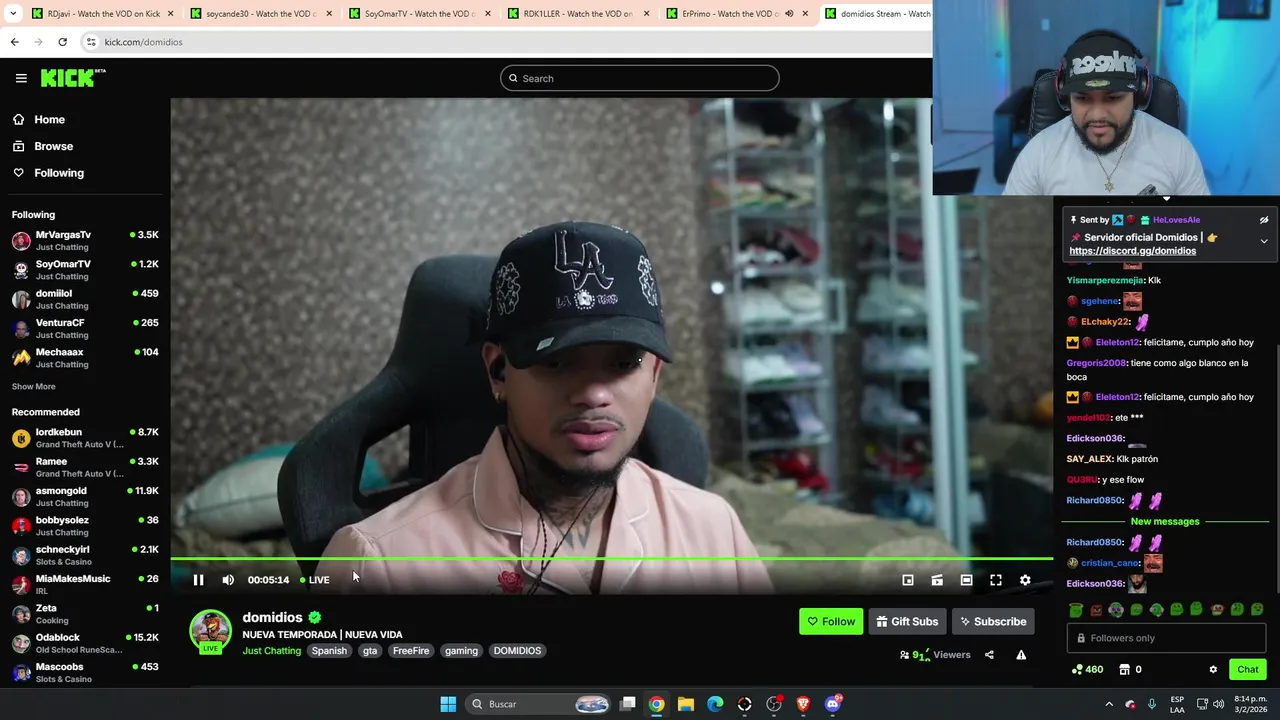Open asmongold recommended channel
Screen dimensions: 1280x720
(x=85, y=497)
